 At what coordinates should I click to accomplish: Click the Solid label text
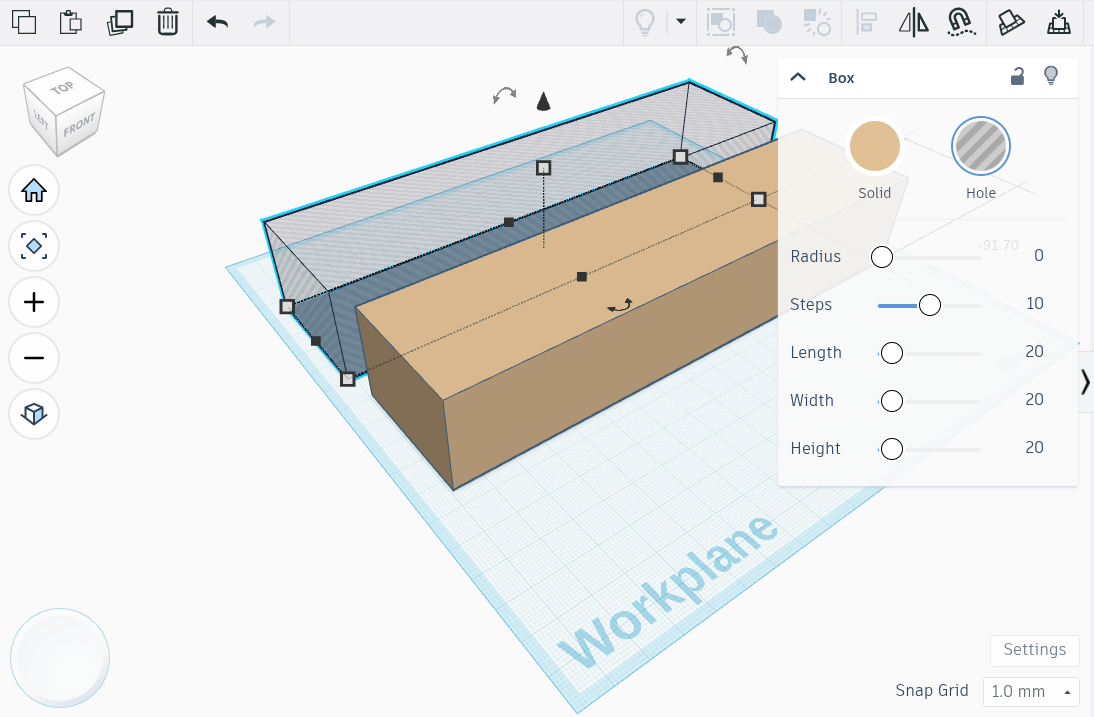(x=874, y=193)
